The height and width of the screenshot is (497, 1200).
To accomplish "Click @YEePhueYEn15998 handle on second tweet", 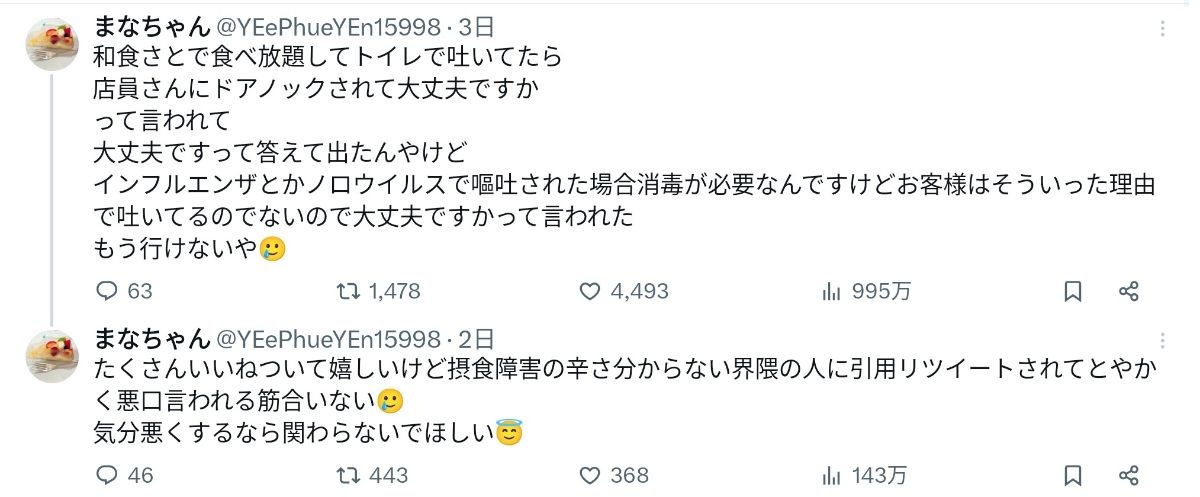I will pyautogui.click(x=328, y=339).
